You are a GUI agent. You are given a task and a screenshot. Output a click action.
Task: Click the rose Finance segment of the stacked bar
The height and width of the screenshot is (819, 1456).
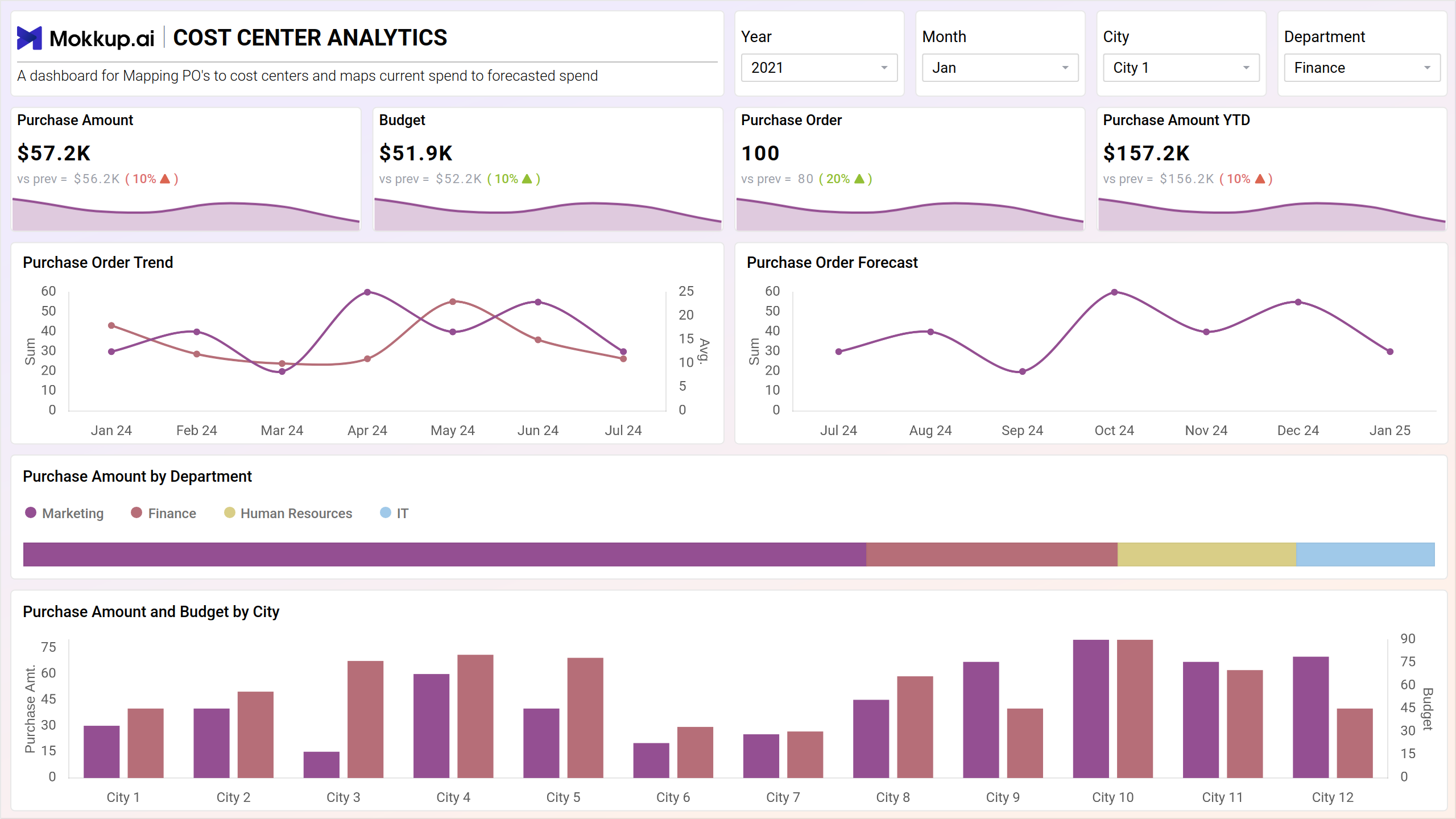992,555
